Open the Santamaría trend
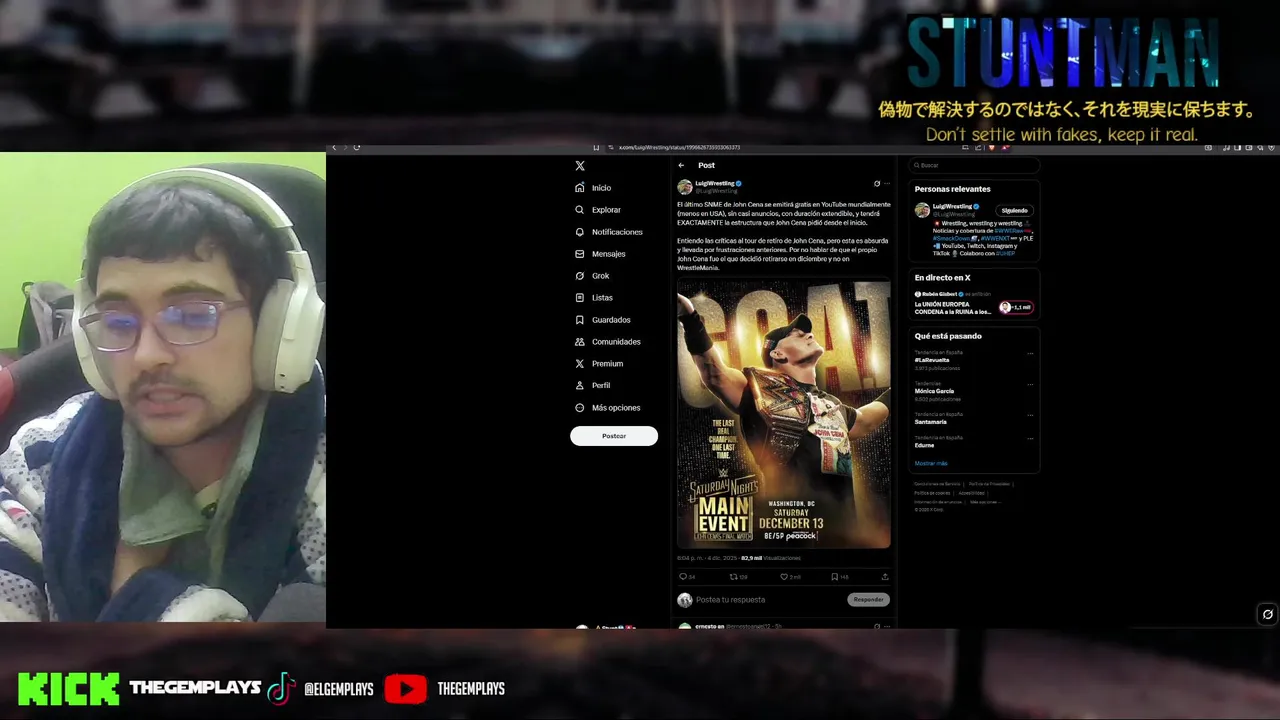The width and height of the screenshot is (1280, 720). tap(931, 422)
